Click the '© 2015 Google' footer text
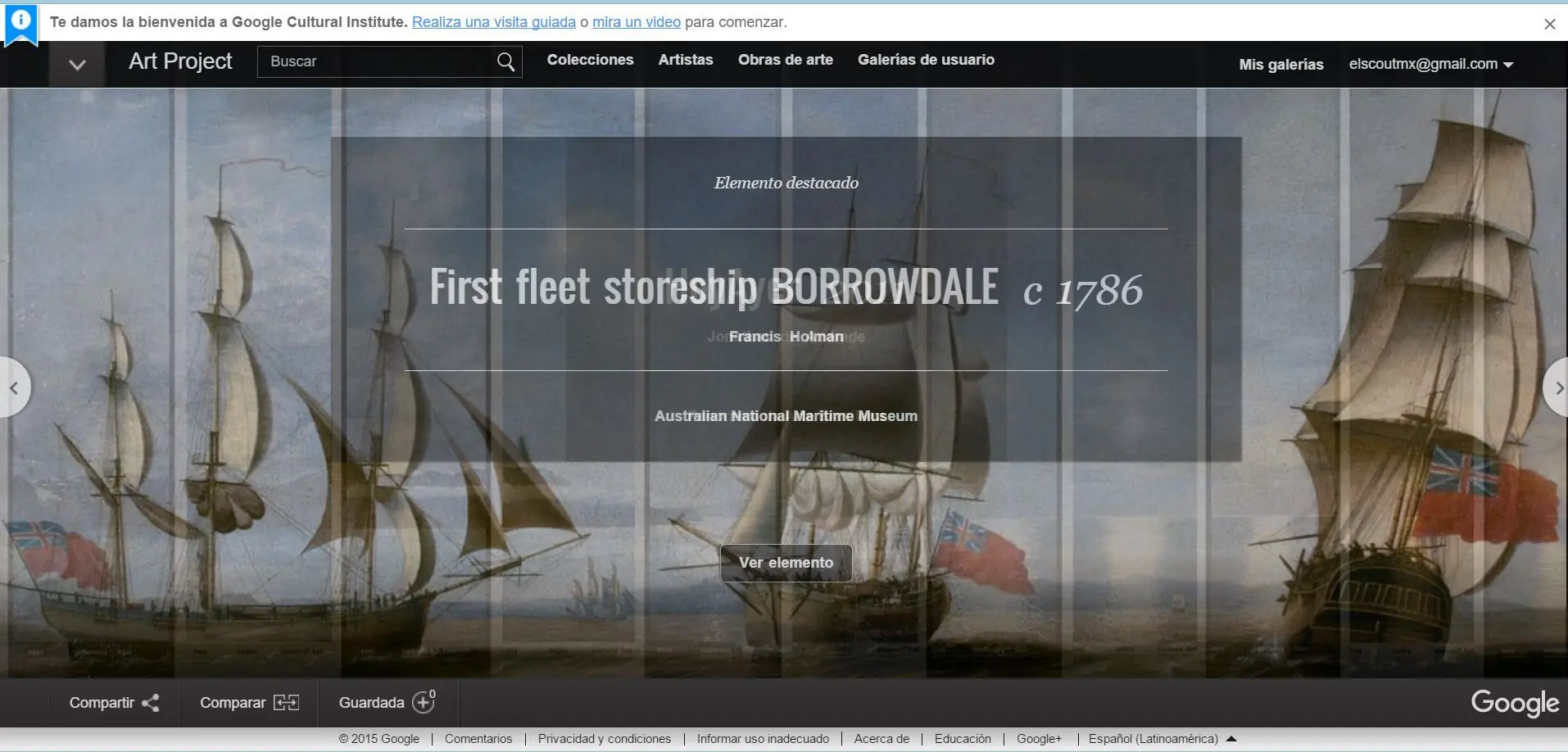Viewport: 1568px width, 752px height. (x=378, y=739)
